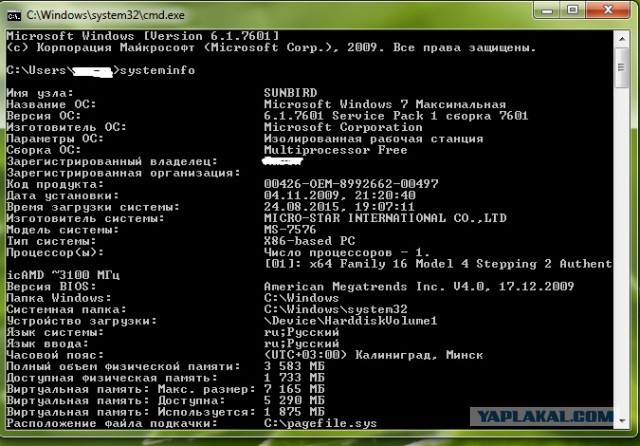Click available physical memory 1 733 МБ
Screen dimensions: 640x446
click(x=294, y=378)
